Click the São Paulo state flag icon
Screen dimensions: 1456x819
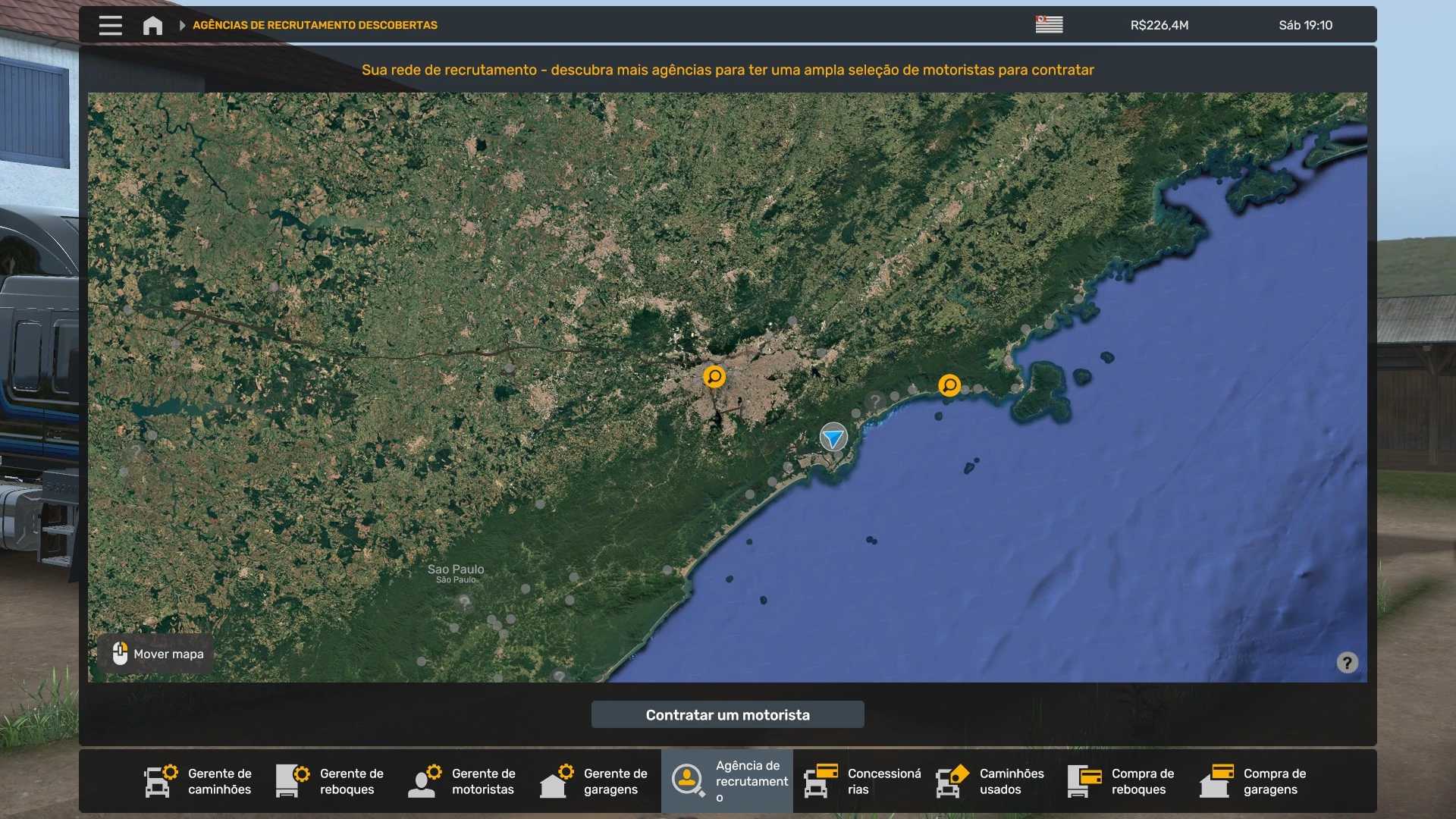1049,25
